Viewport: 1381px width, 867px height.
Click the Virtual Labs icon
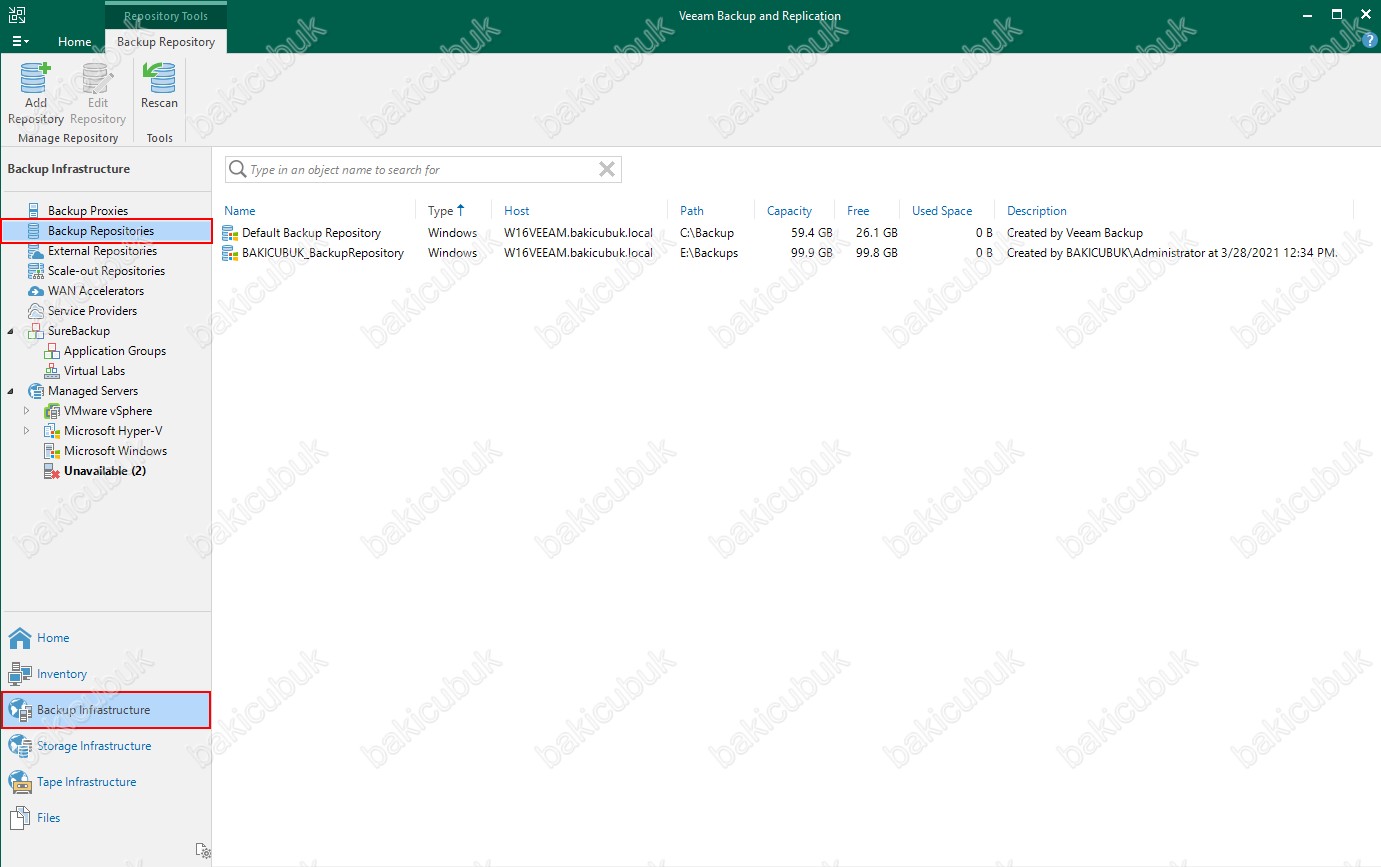coord(52,371)
